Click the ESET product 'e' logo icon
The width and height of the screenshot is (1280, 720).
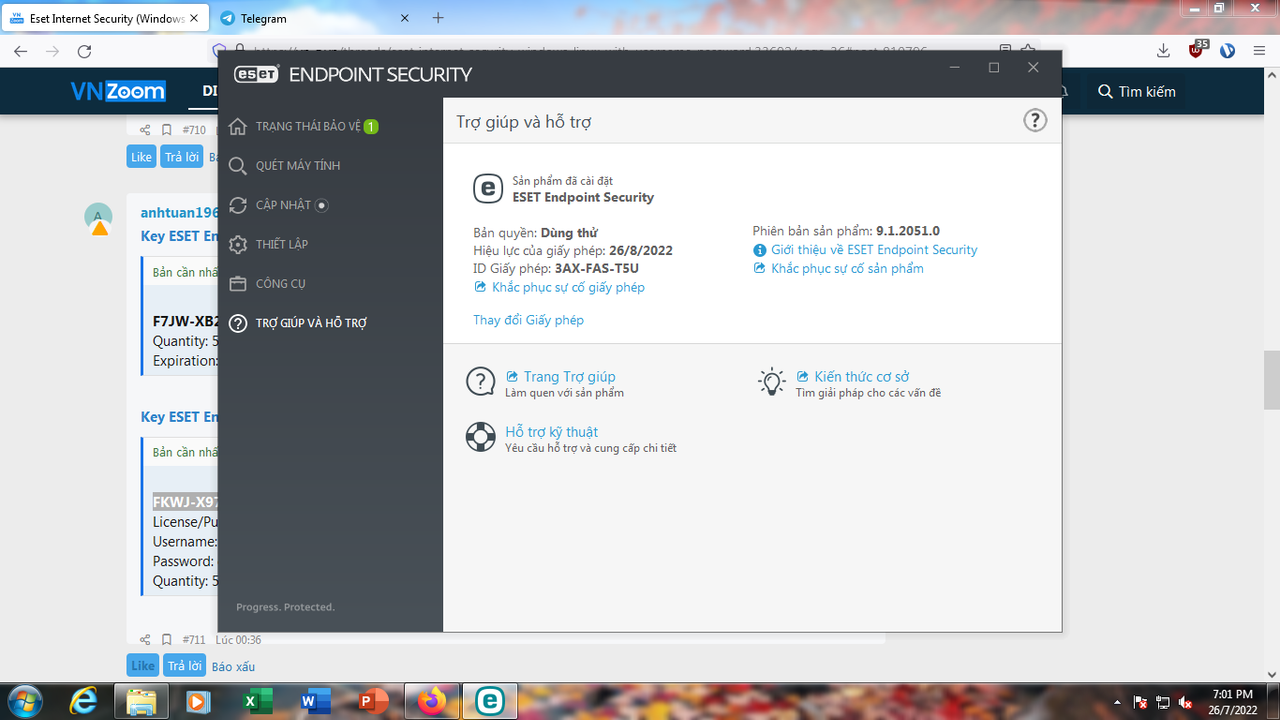[x=487, y=188]
